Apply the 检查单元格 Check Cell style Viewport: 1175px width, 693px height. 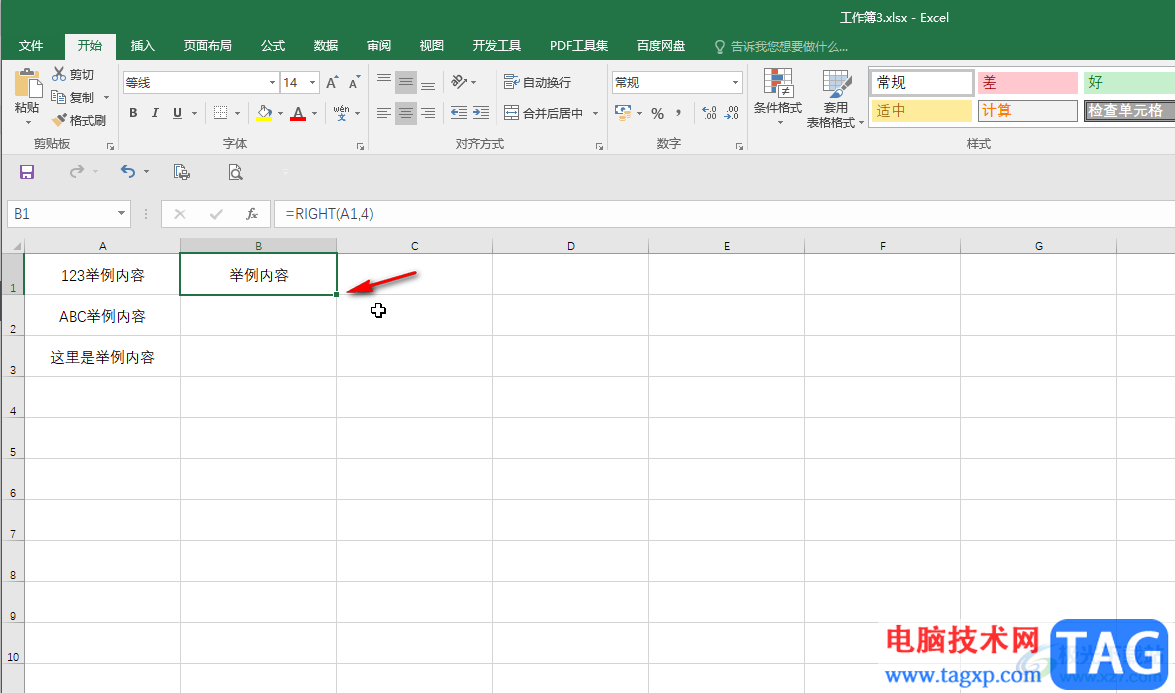1129,111
